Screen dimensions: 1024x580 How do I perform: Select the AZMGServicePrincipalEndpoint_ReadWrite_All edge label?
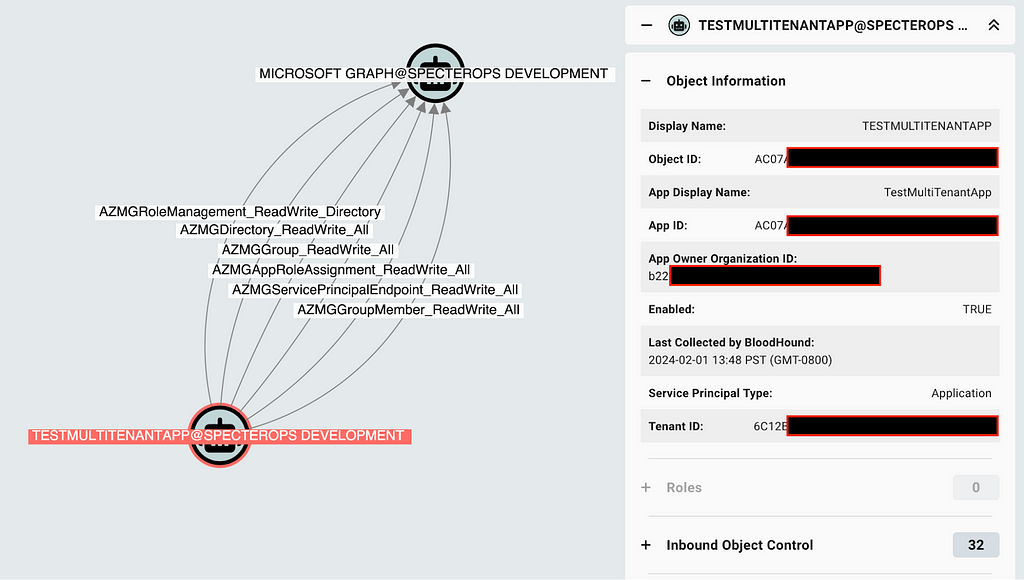click(375, 289)
